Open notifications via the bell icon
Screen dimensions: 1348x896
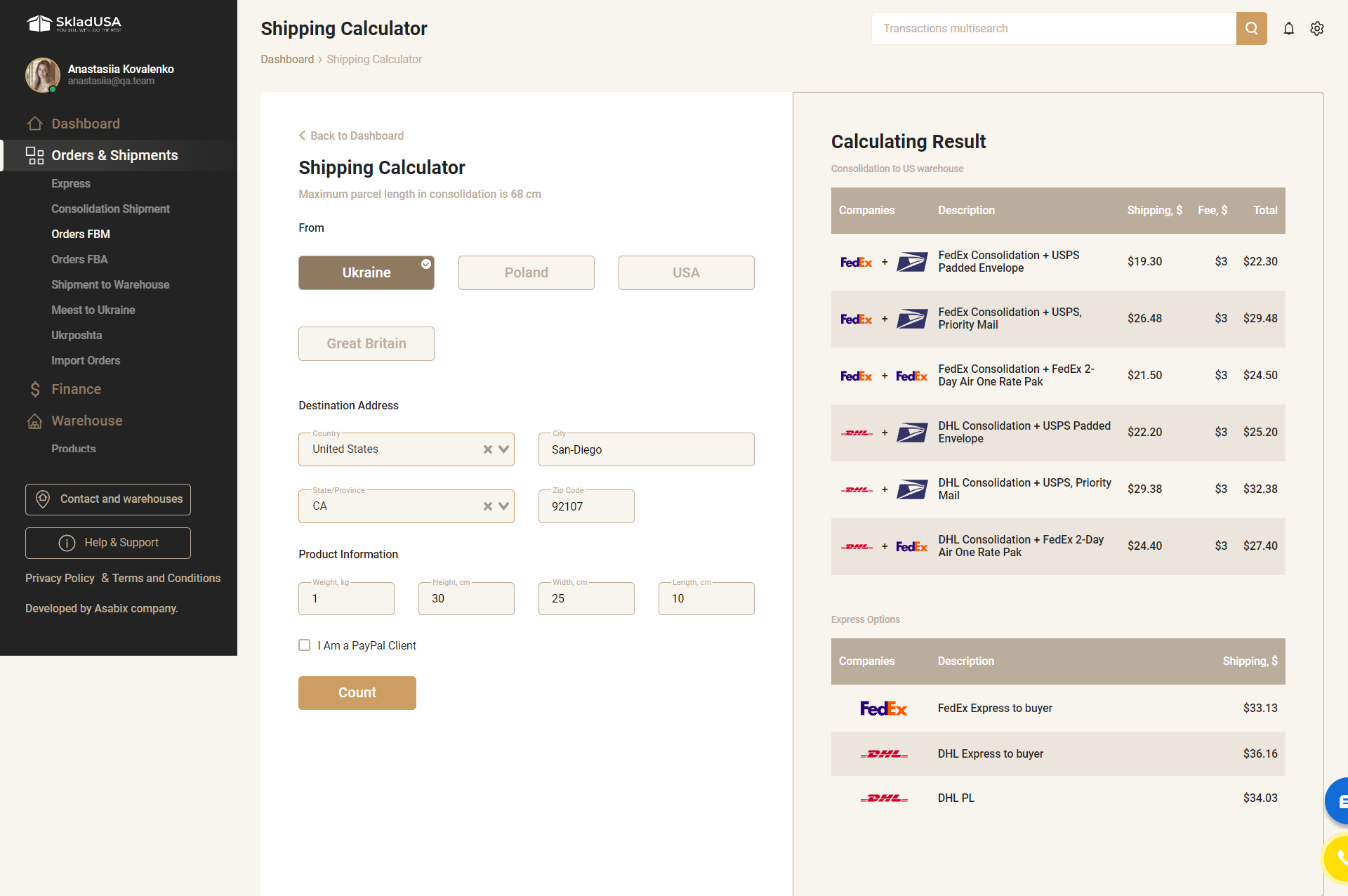[x=1288, y=28]
